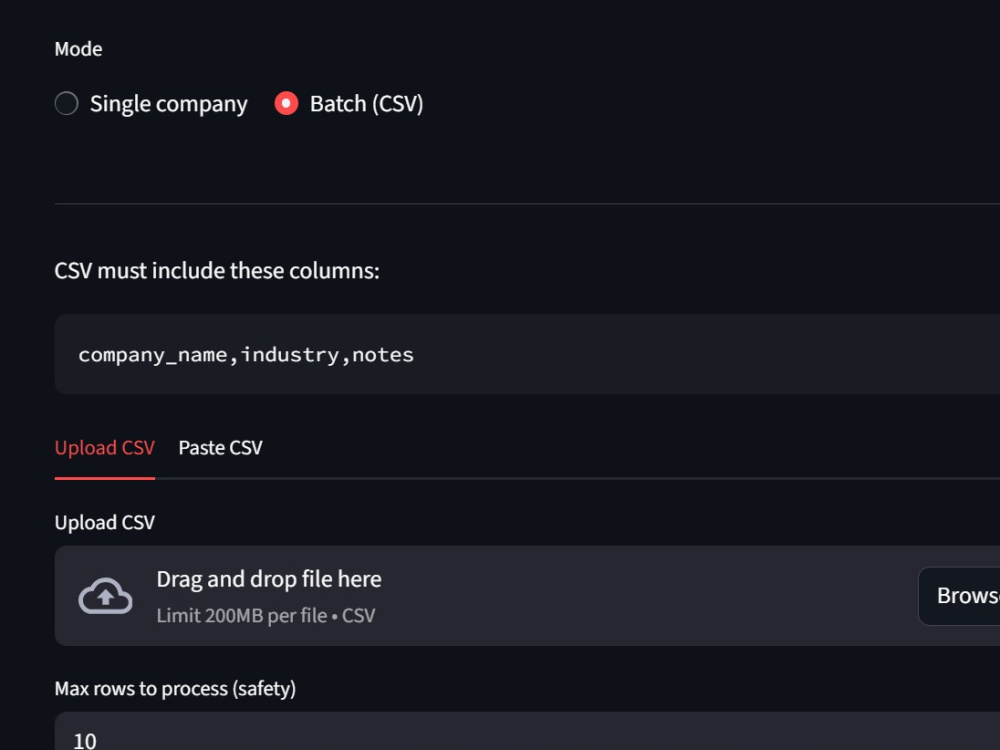Click 'industry' in the code block
Image resolution: width=1000 pixels, height=750 pixels.
(290, 355)
